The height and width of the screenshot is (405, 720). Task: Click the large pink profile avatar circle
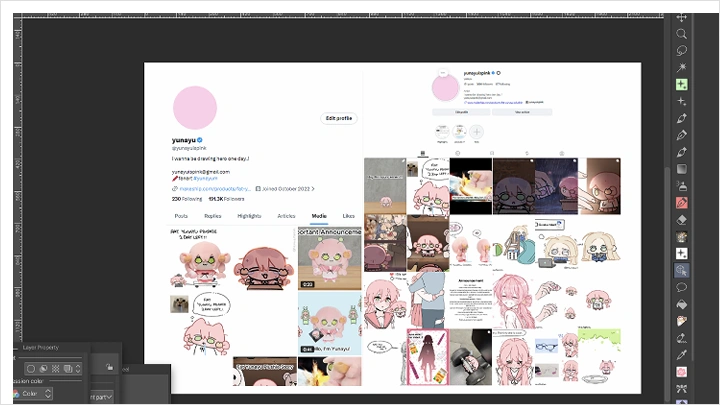click(195, 108)
